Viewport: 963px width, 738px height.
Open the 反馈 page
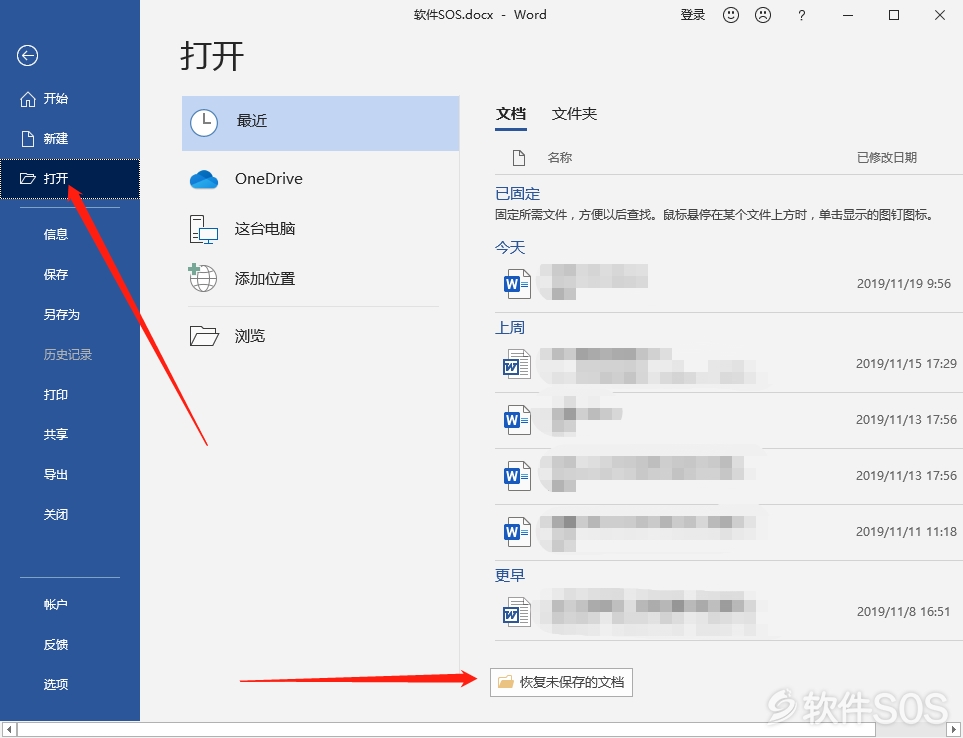[x=56, y=645]
